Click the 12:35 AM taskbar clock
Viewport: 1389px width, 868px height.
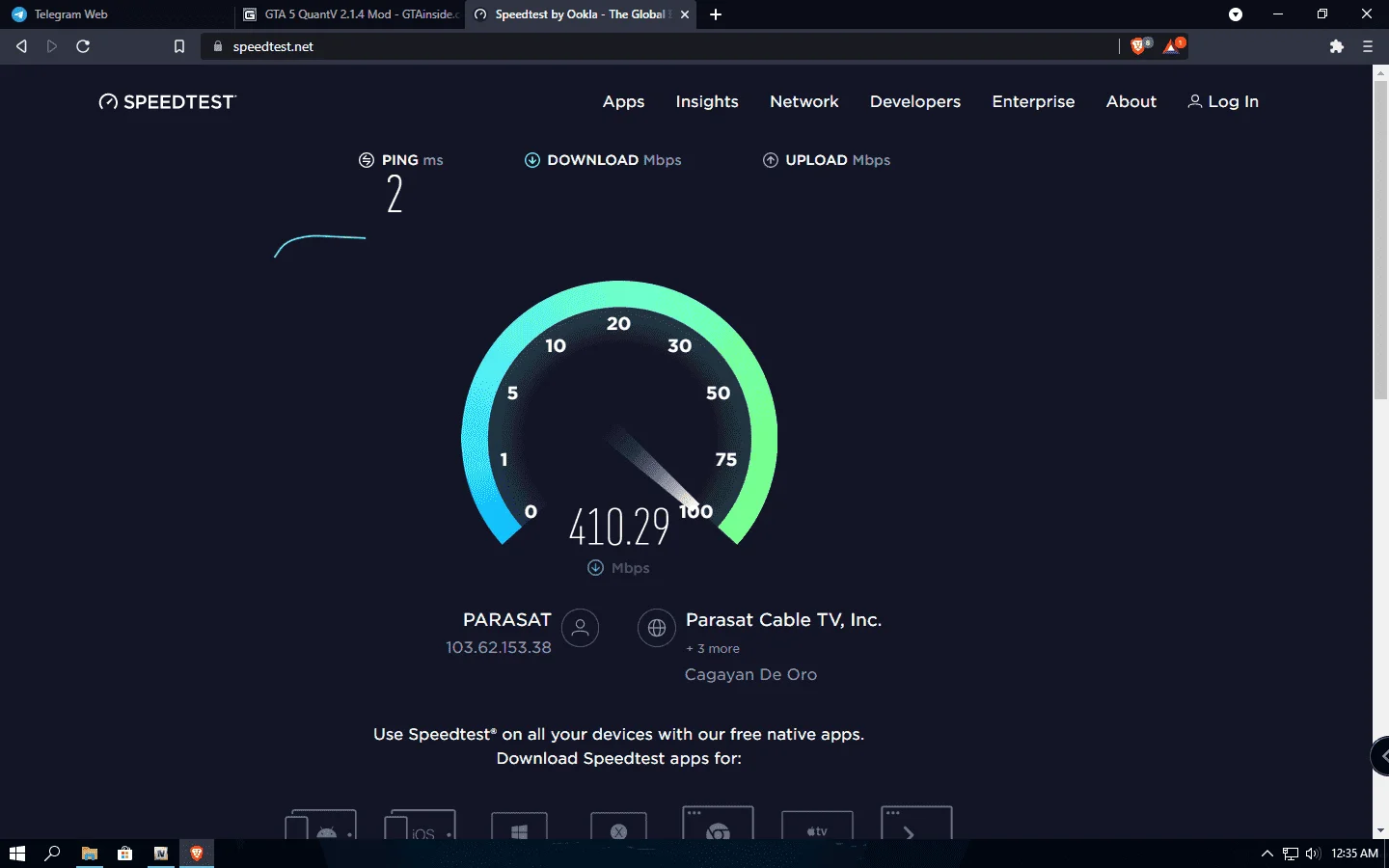pos(1354,854)
